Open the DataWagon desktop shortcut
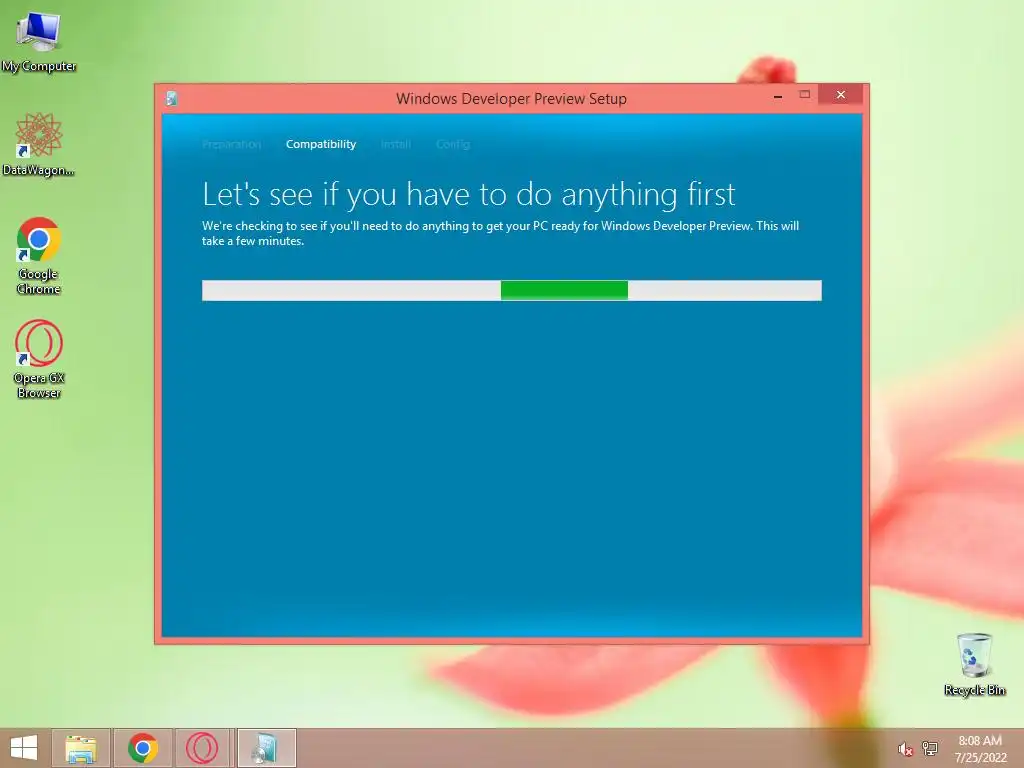The height and width of the screenshot is (768, 1024). (x=39, y=144)
